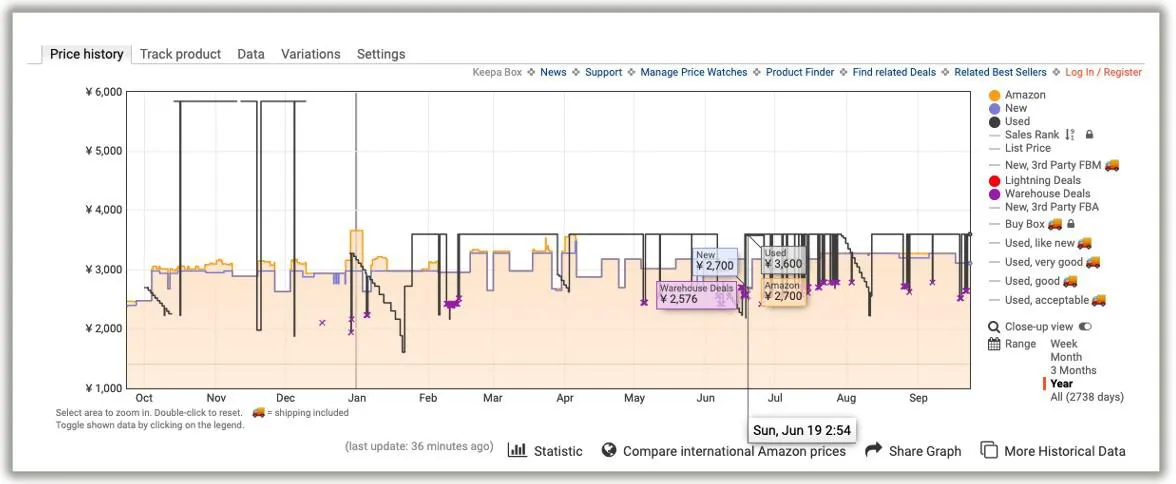
Task: Open the Variations tab
Action: pyautogui.click(x=310, y=54)
